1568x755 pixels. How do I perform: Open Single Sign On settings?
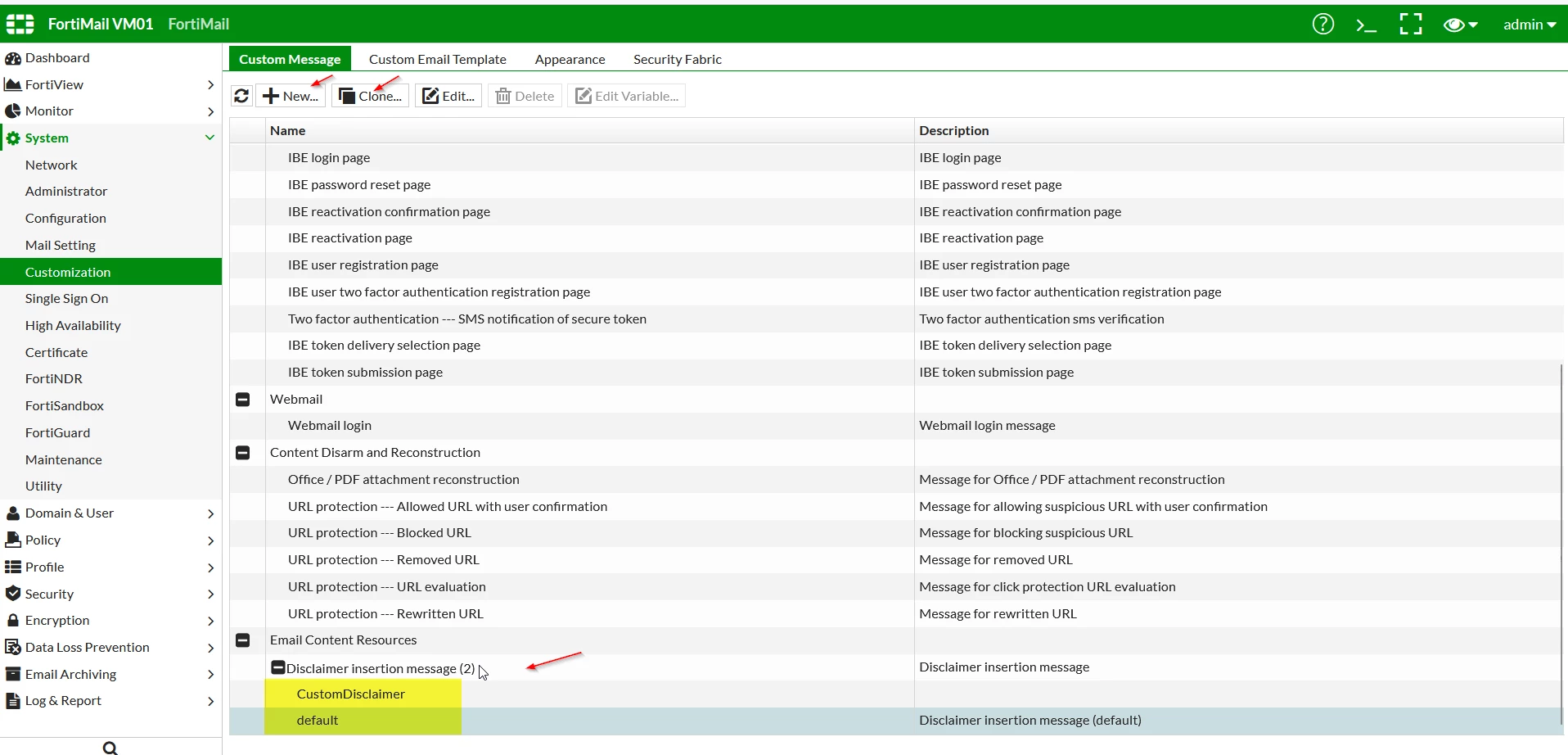[66, 298]
